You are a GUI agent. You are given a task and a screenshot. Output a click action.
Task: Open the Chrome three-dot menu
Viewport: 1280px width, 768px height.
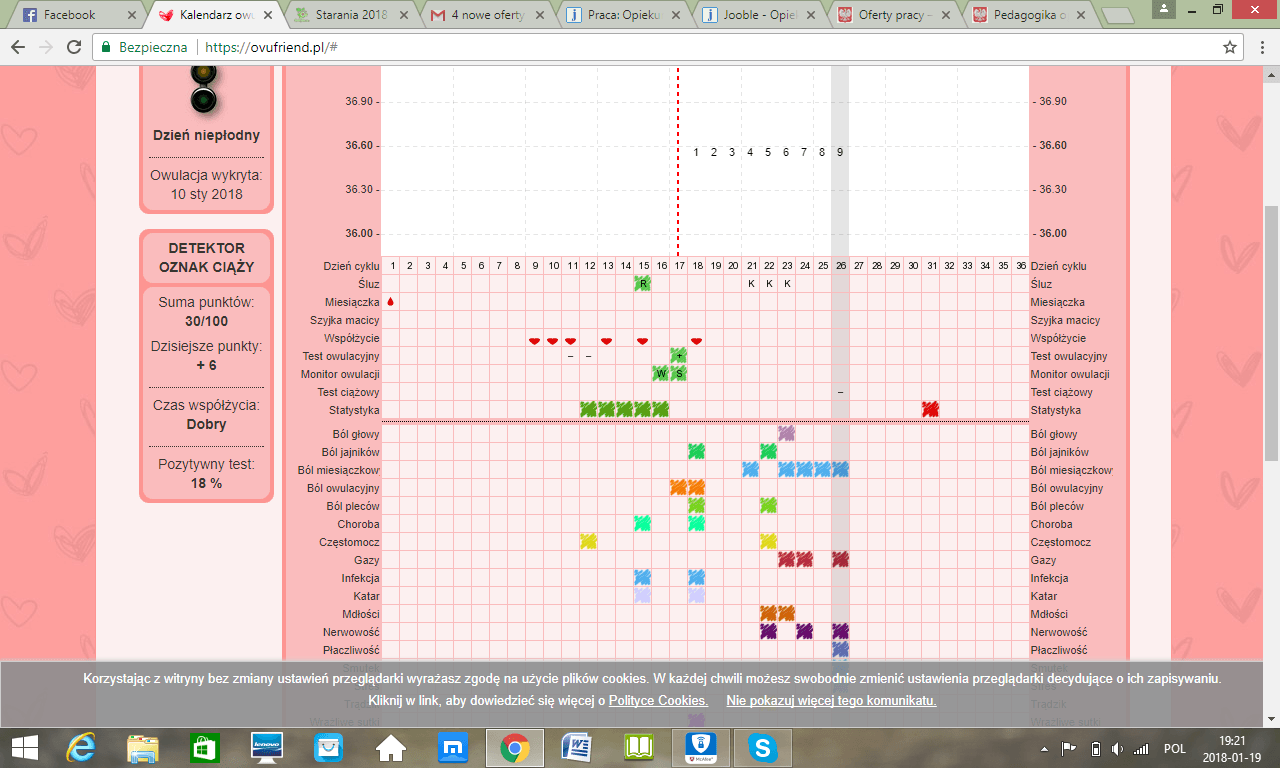(x=1259, y=47)
